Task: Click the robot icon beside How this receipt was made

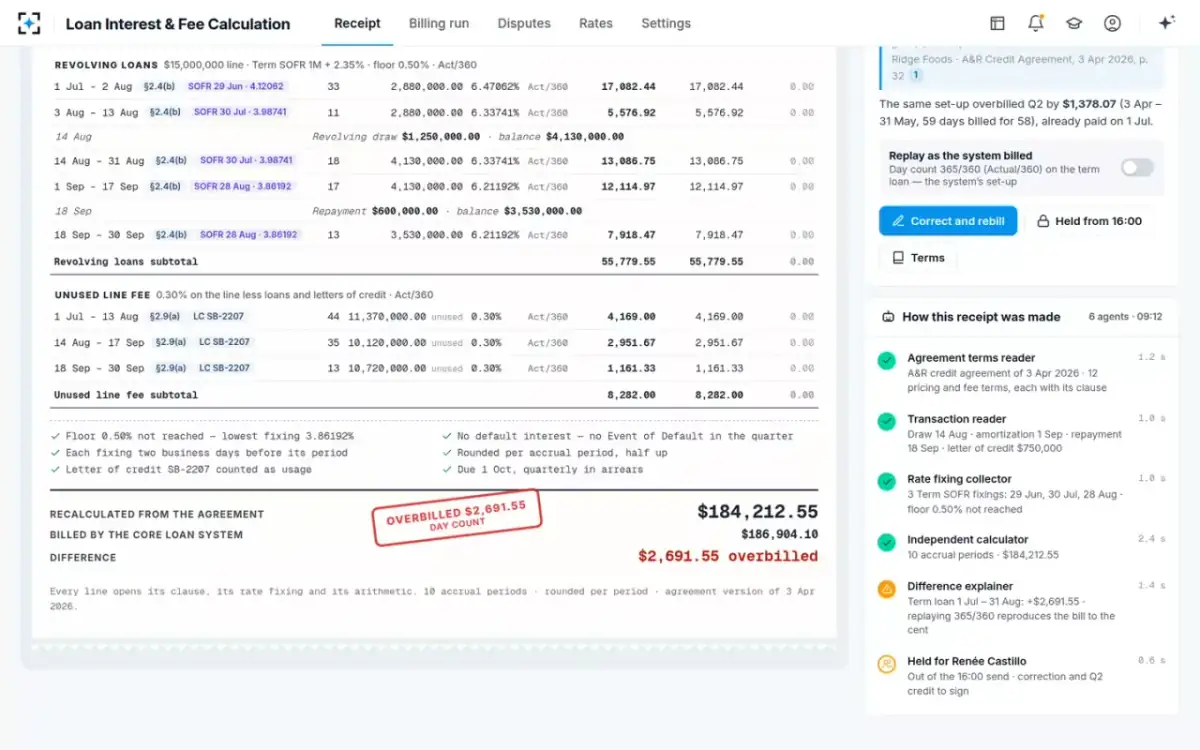Action: pyautogui.click(x=888, y=317)
